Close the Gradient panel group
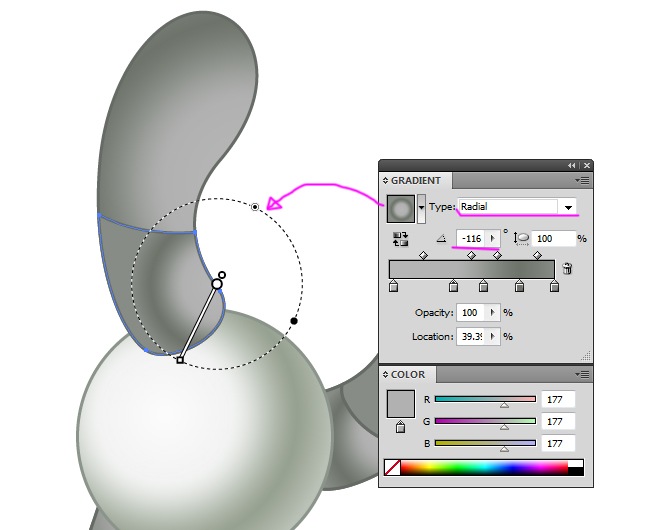This screenshot has width=650, height=530. pyautogui.click(x=587, y=165)
